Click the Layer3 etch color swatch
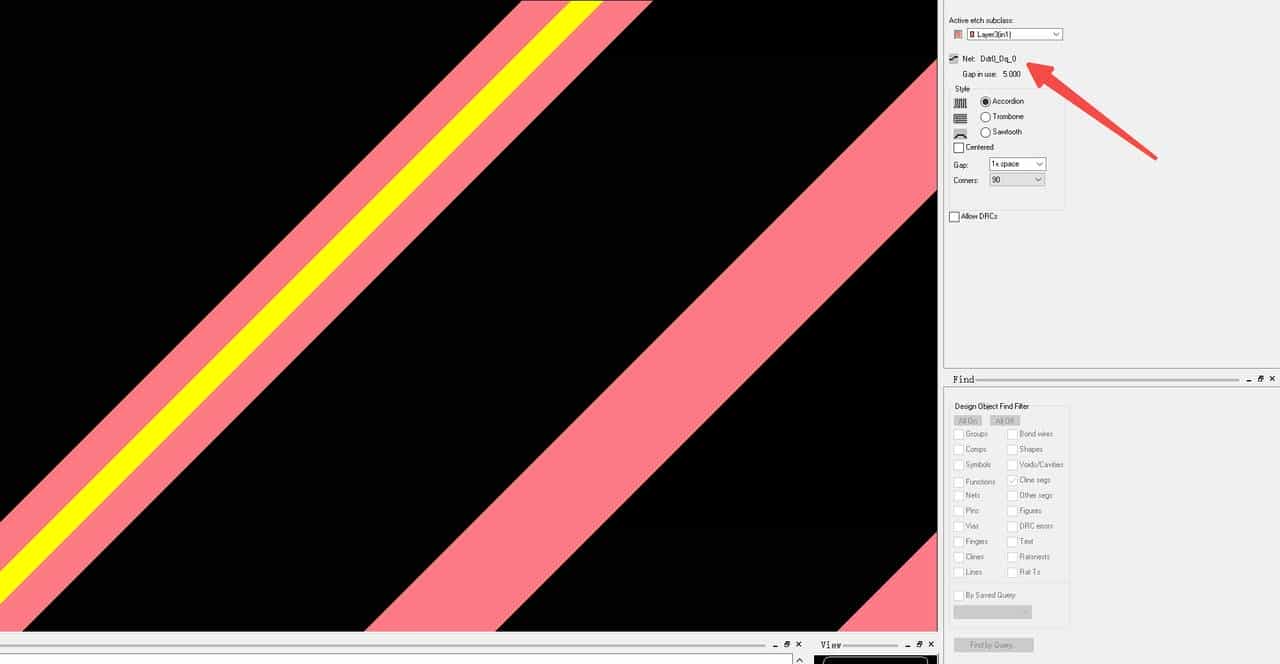 958,35
